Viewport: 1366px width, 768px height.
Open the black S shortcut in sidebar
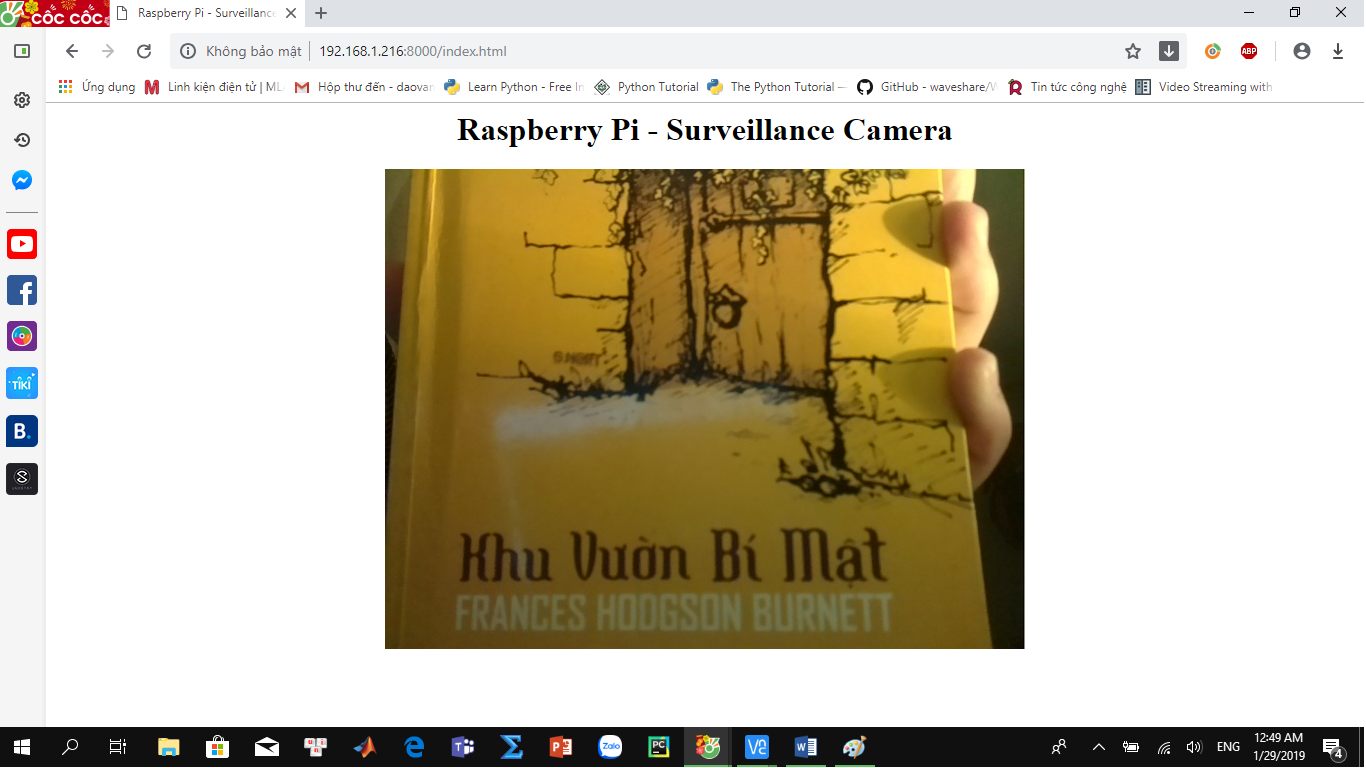coord(22,479)
